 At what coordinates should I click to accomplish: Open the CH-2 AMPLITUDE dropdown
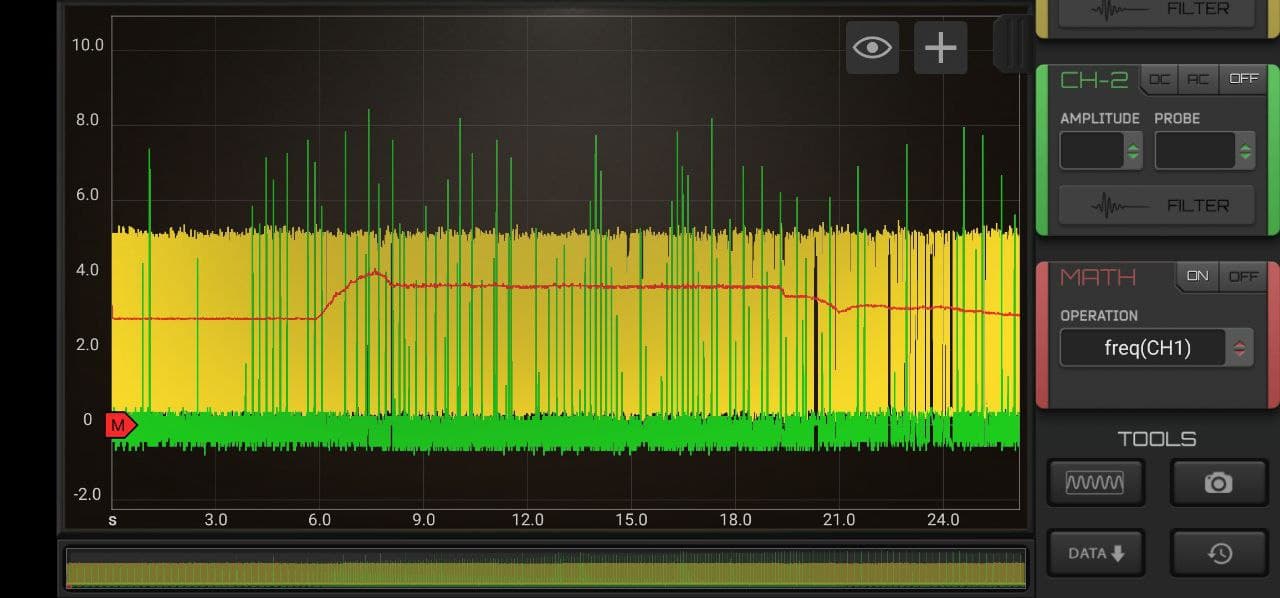coord(1101,151)
